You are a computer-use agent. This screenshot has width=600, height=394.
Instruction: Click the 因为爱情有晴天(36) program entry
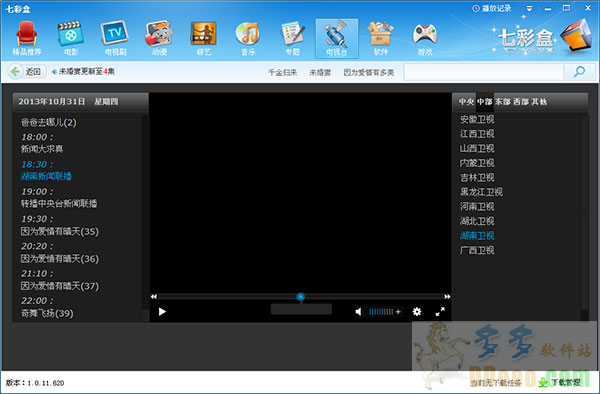(x=60, y=259)
